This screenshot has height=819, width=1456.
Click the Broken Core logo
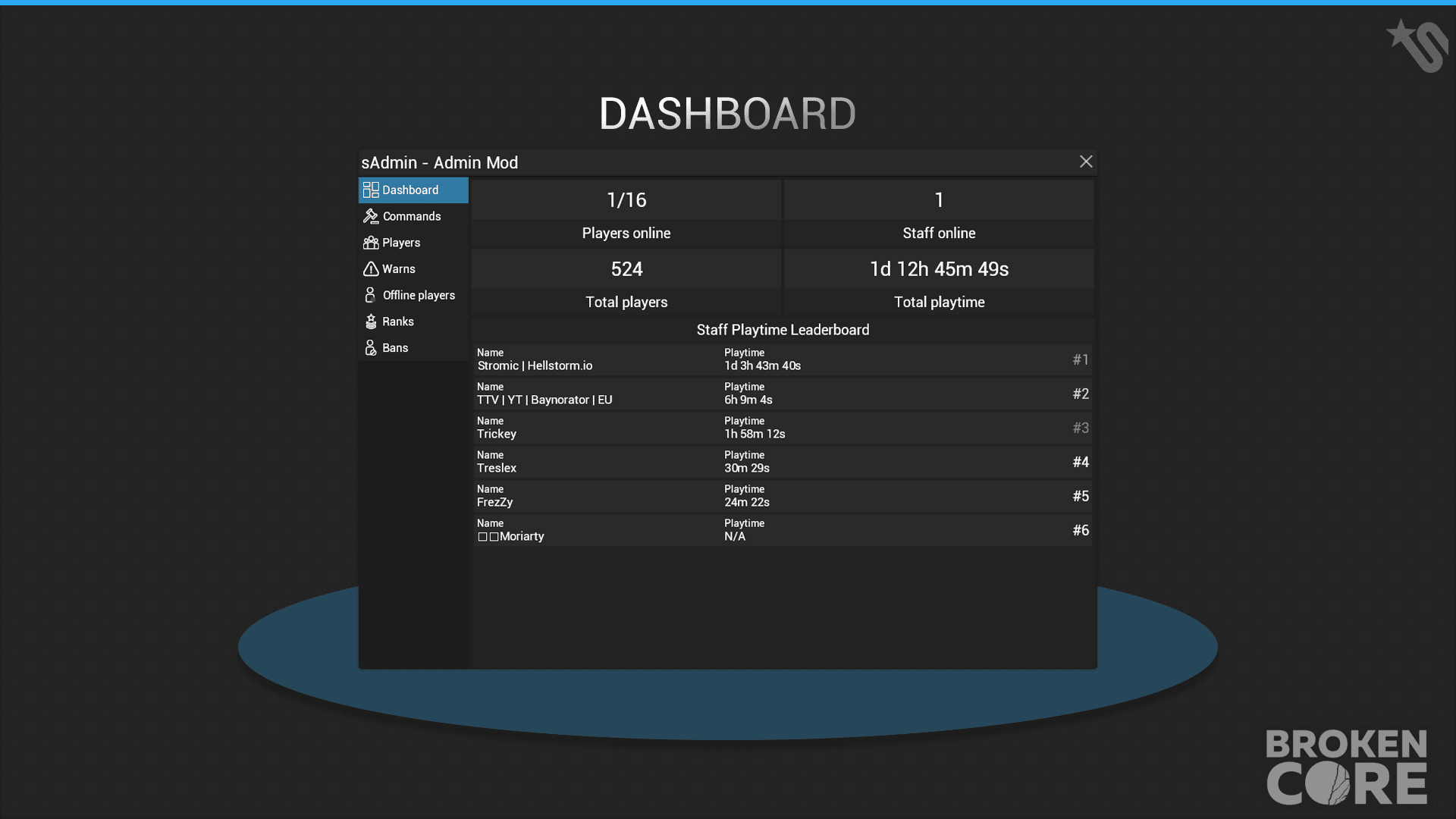1347,767
